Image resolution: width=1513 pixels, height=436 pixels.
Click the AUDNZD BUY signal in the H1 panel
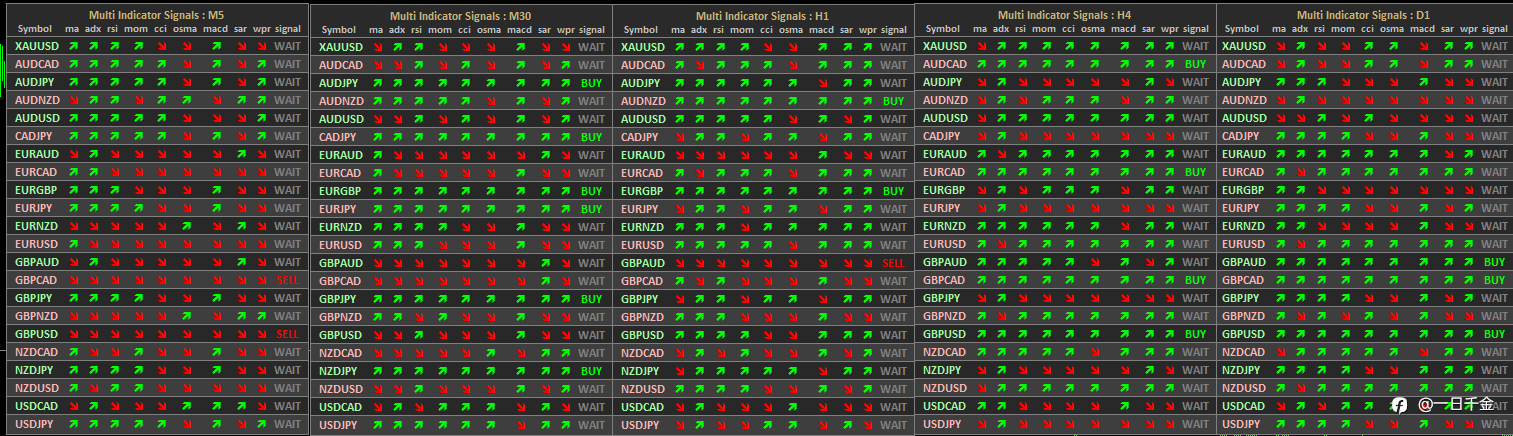coord(893,101)
